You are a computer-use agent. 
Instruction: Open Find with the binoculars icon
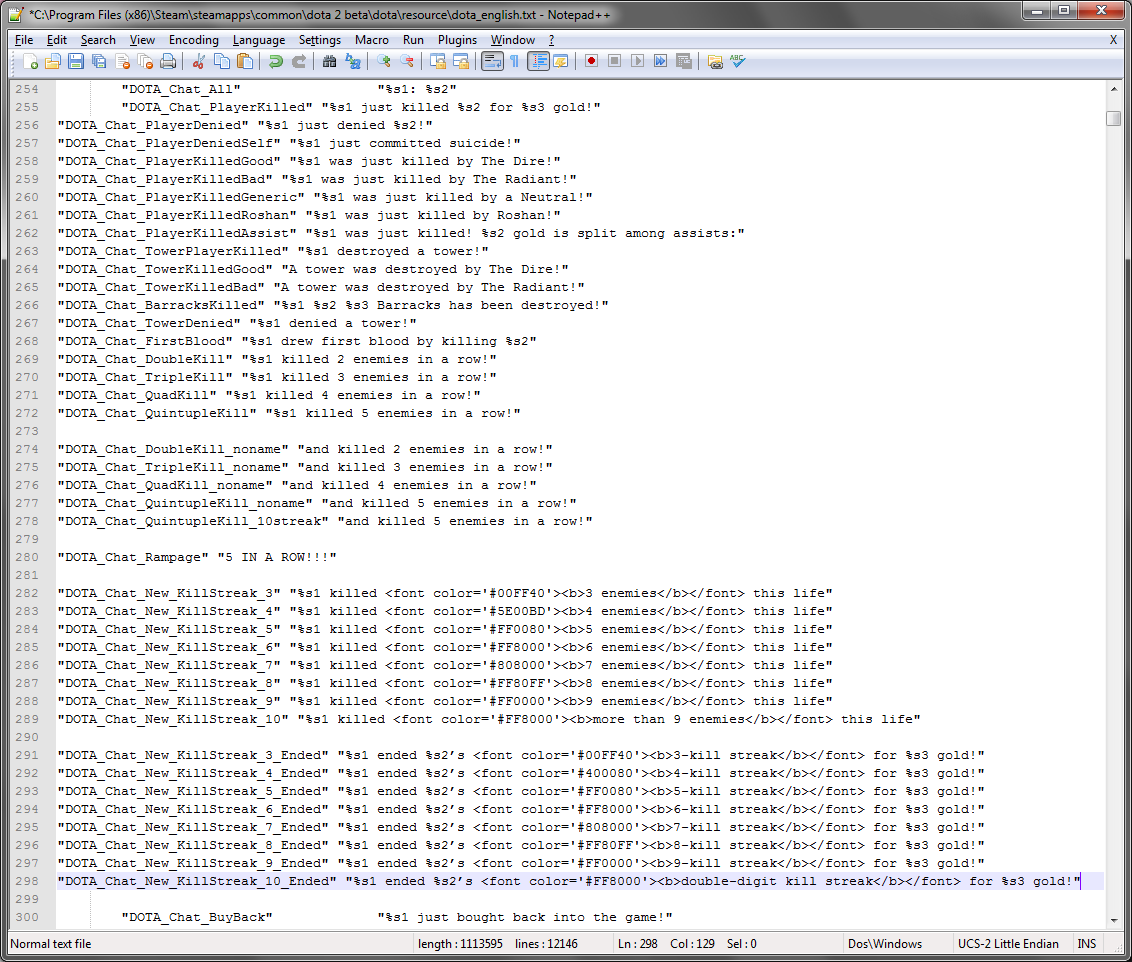pyautogui.click(x=329, y=62)
